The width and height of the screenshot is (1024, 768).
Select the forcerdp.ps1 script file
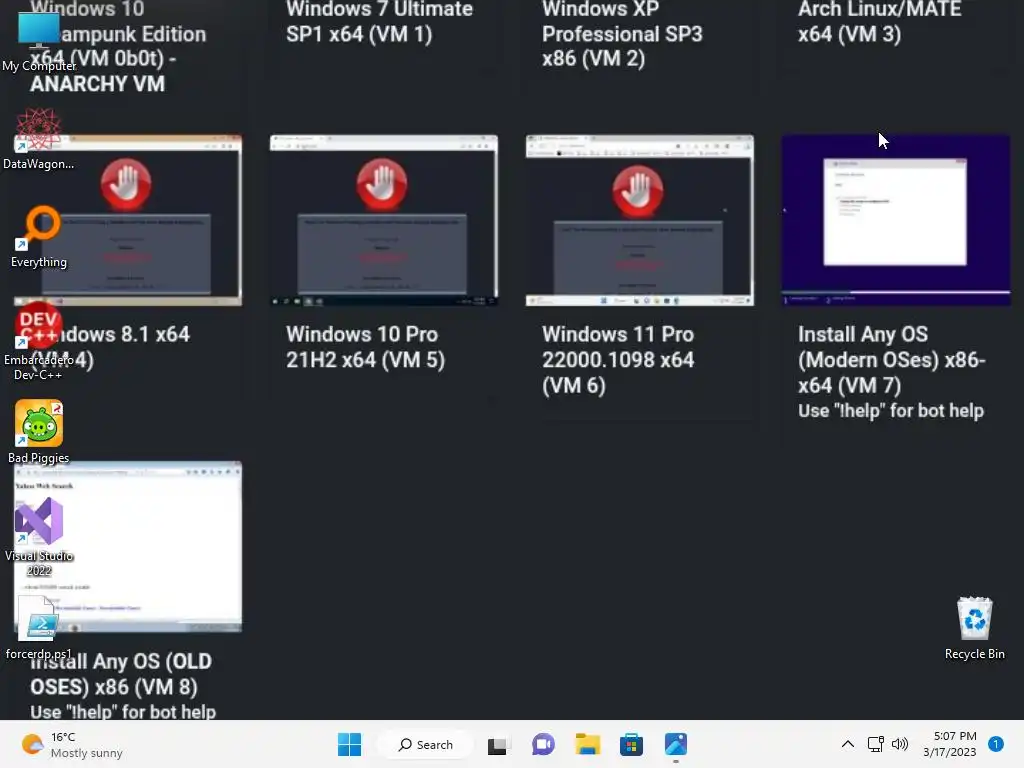pos(39,628)
